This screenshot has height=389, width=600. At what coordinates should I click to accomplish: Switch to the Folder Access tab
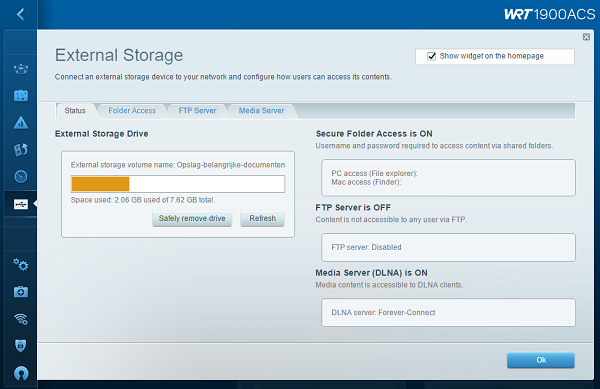(x=132, y=111)
